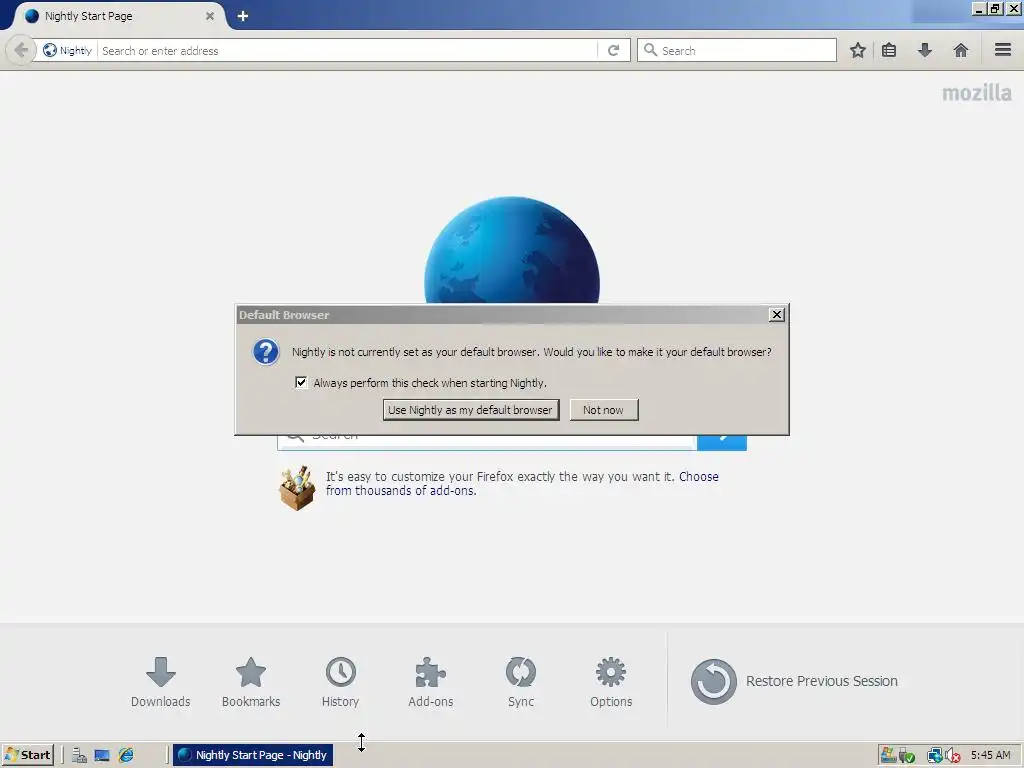1024x768 pixels.
Task: Open Downloads from start page
Action: (161, 682)
